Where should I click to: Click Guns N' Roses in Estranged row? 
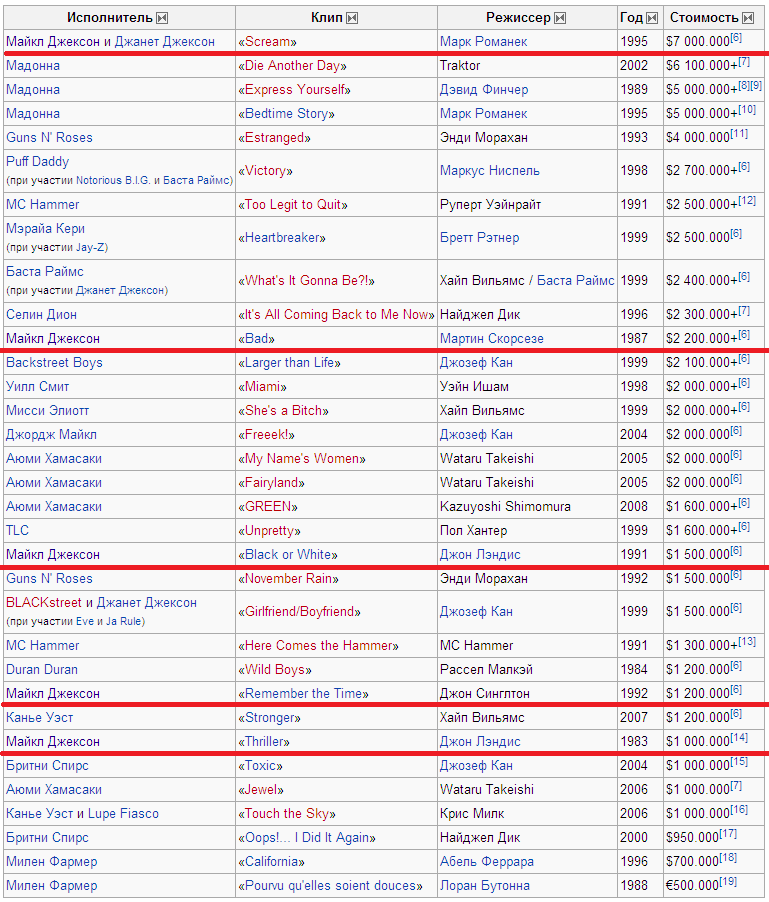pyautogui.click(x=49, y=138)
